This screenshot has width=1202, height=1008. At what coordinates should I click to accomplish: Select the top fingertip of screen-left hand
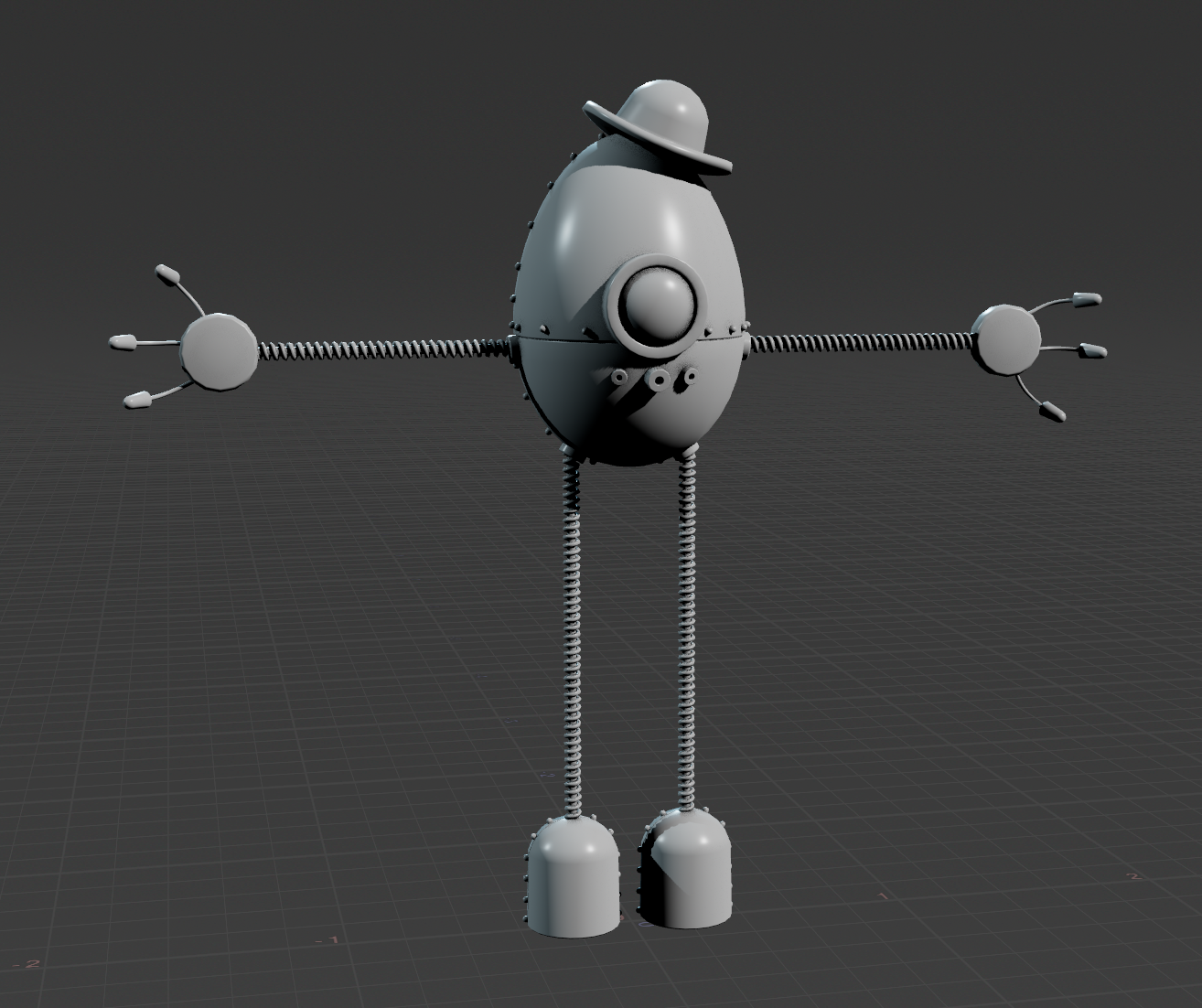(167, 273)
